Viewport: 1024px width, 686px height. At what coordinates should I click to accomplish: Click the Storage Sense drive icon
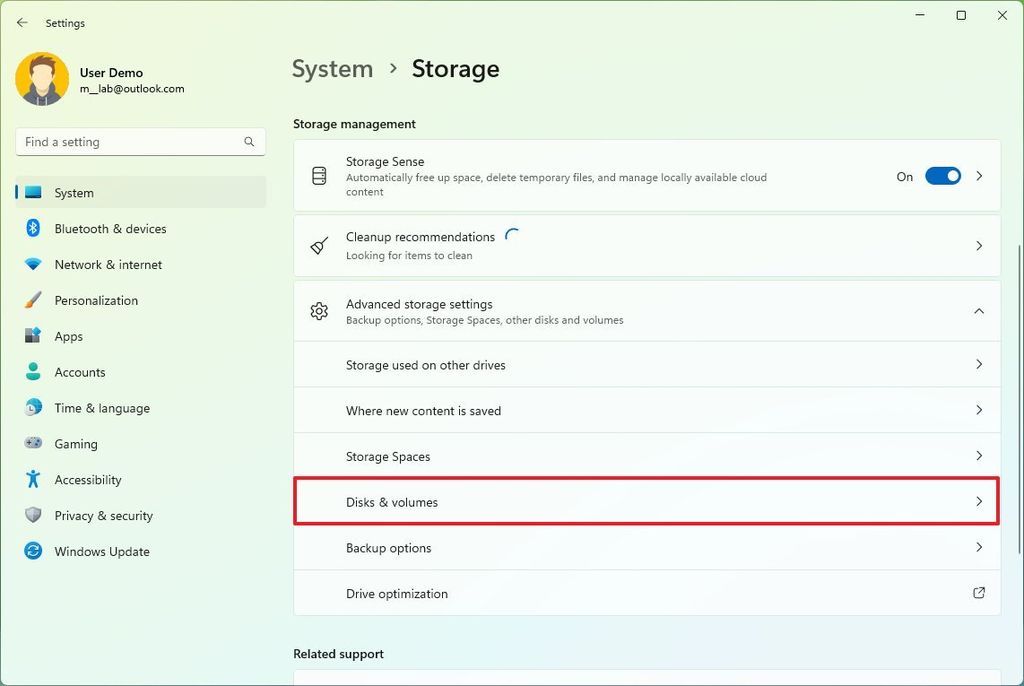319,176
